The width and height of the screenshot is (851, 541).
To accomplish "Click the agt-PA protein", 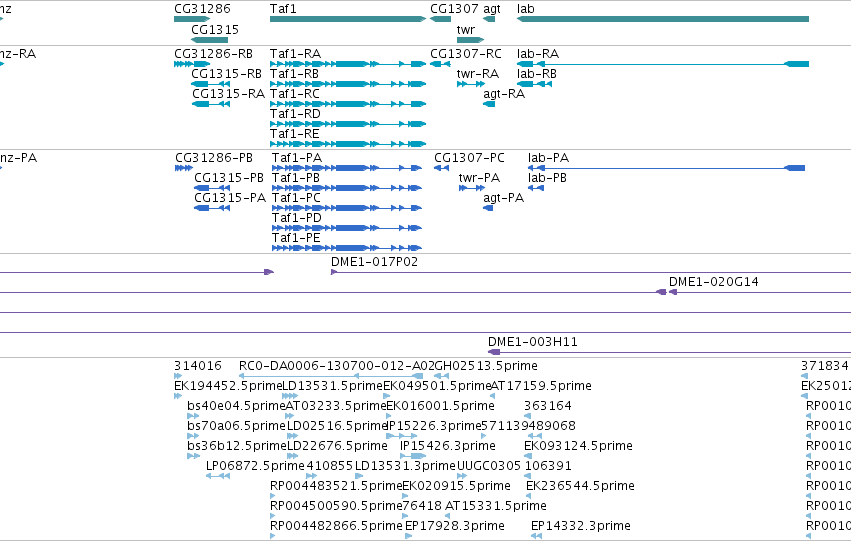I will coord(488,208).
